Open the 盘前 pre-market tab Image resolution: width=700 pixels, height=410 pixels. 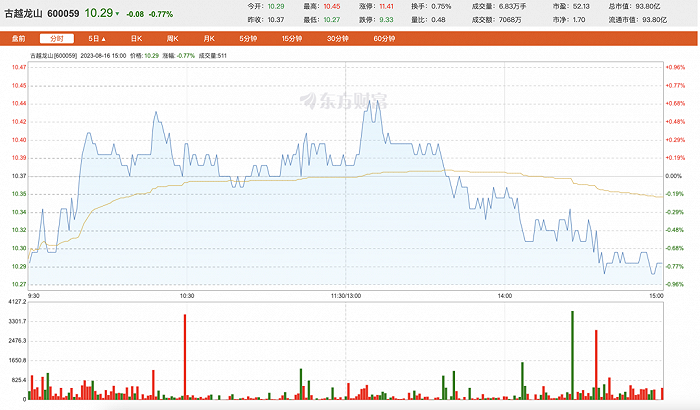pyautogui.click(x=18, y=39)
